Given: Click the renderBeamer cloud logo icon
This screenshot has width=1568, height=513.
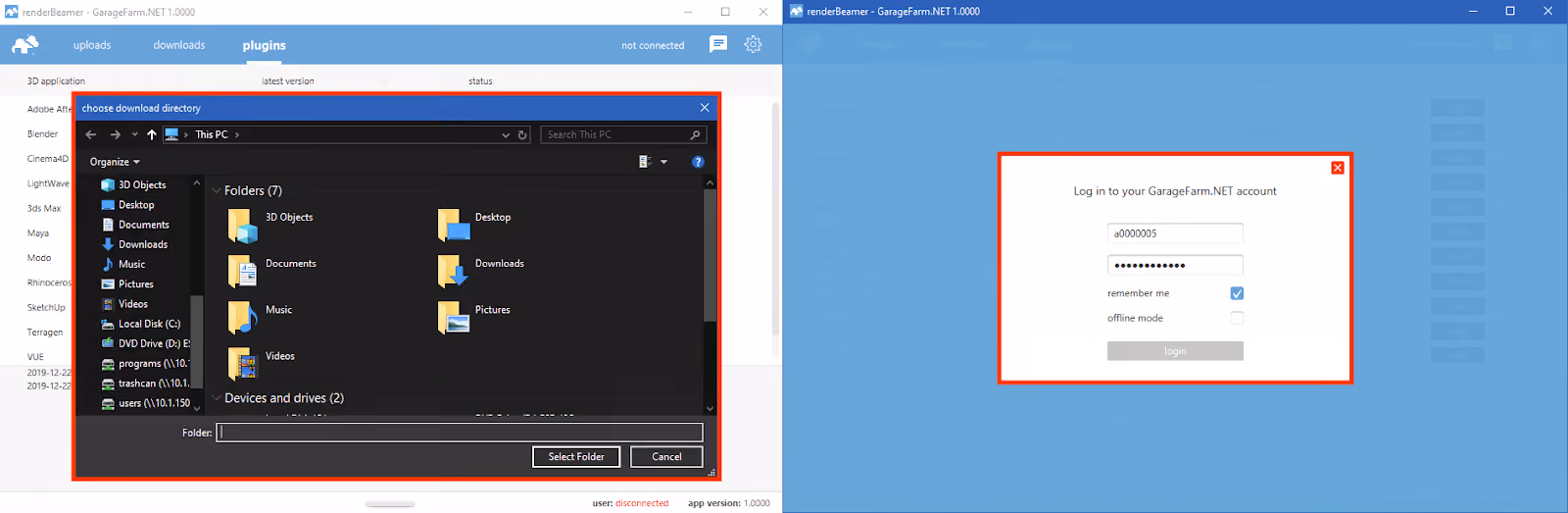Looking at the screenshot, I should pos(25,44).
